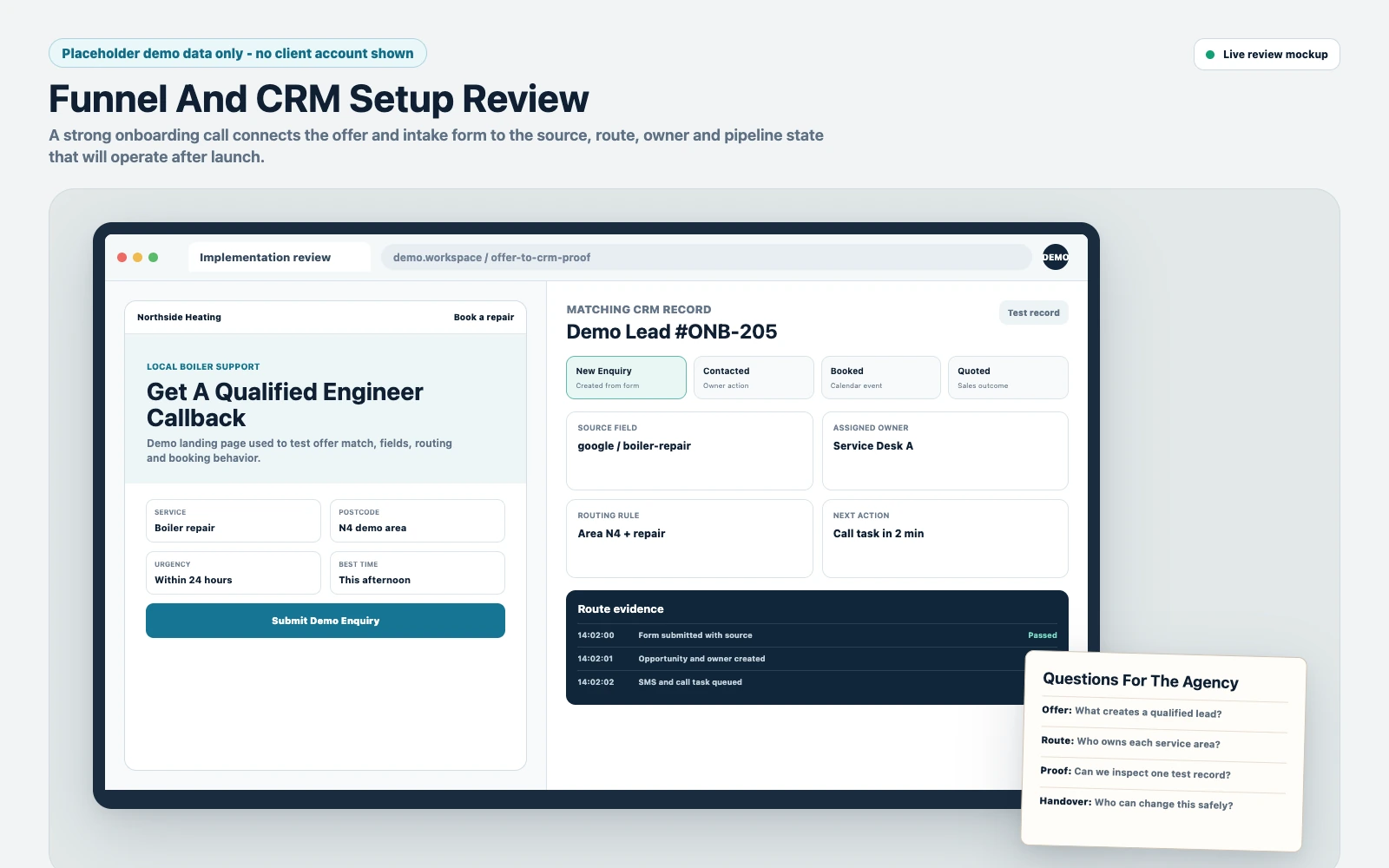Open the Routing Rule card Area N4 + repair
Image resolution: width=1389 pixels, height=868 pixels.
689,538
